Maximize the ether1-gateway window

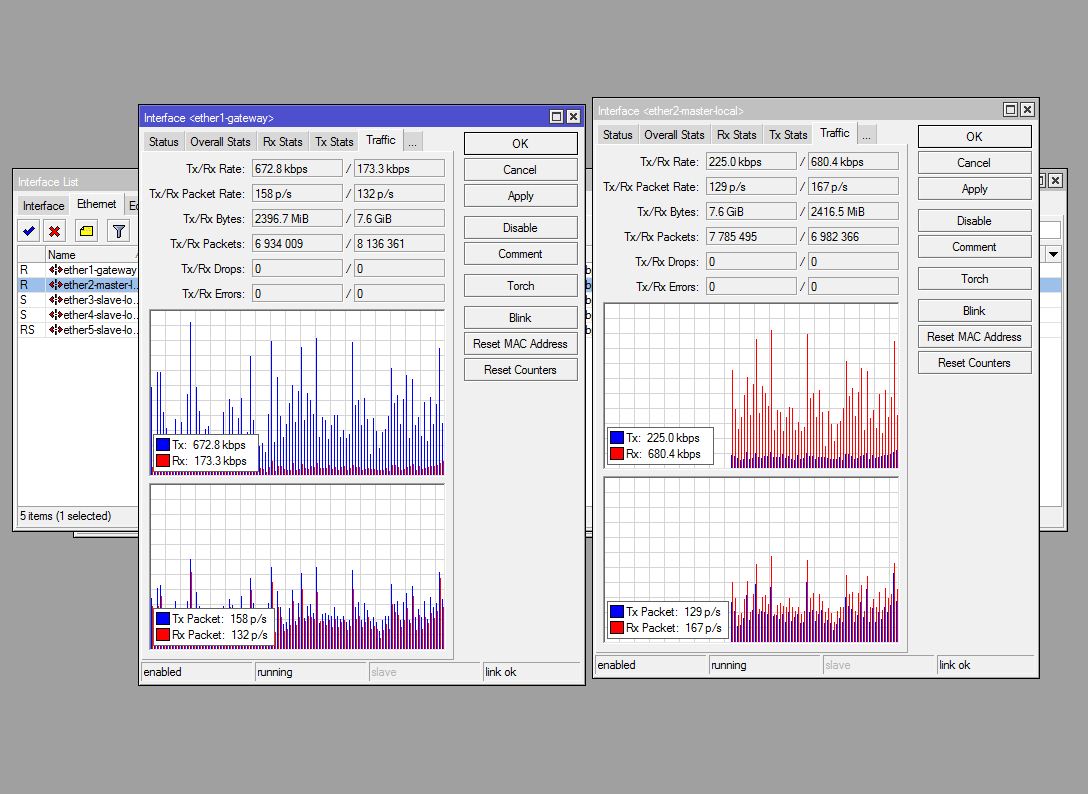(556, 117)
